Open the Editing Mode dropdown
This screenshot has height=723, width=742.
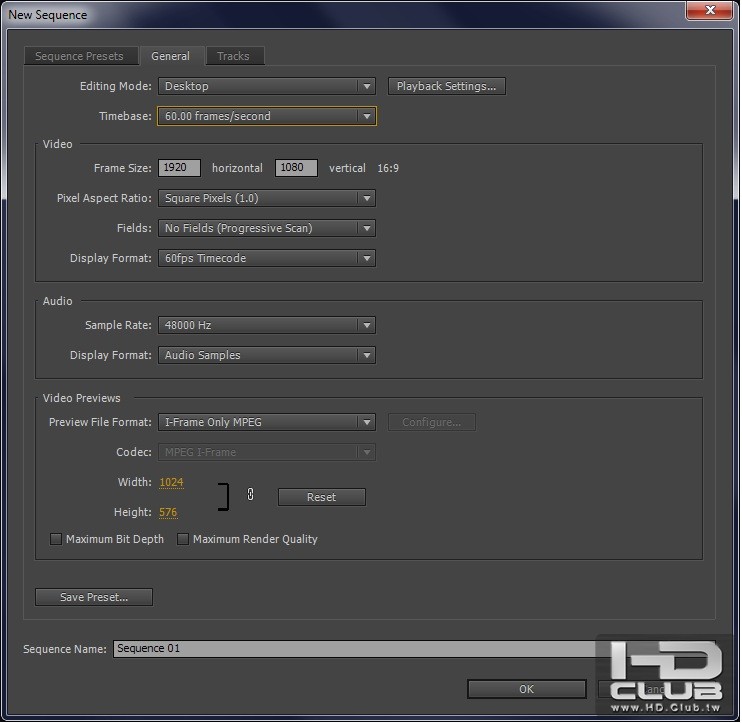[267, 86]
